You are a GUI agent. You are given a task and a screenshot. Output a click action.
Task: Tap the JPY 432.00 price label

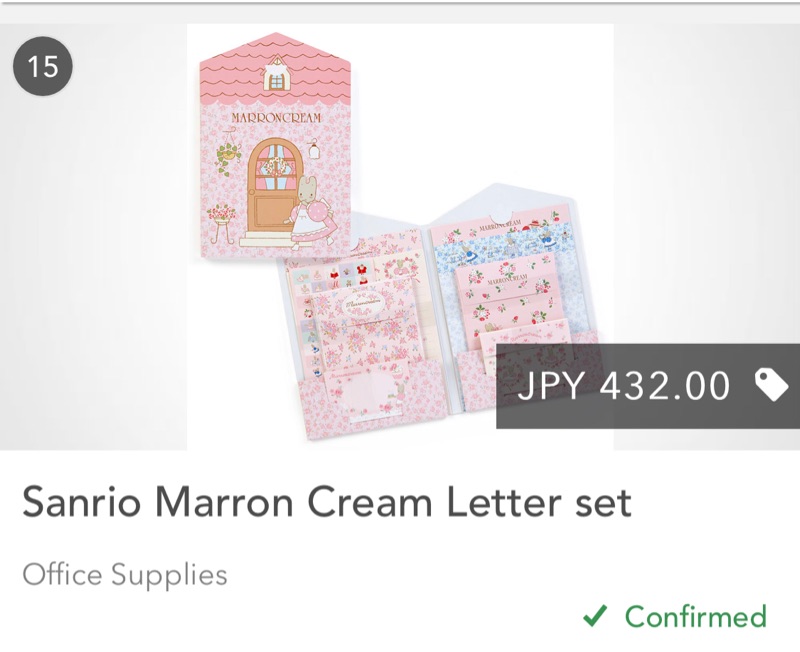624,386
